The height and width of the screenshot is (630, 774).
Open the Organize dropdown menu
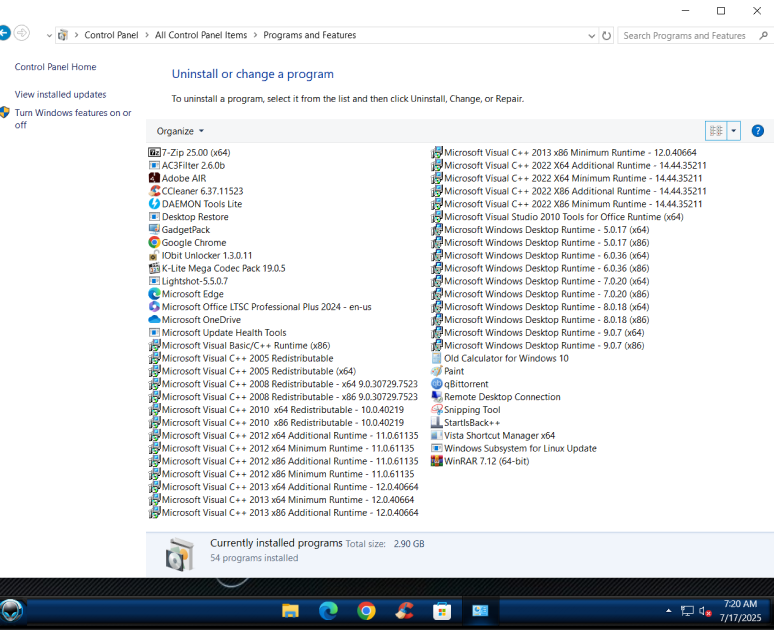[x=180, y=131]
